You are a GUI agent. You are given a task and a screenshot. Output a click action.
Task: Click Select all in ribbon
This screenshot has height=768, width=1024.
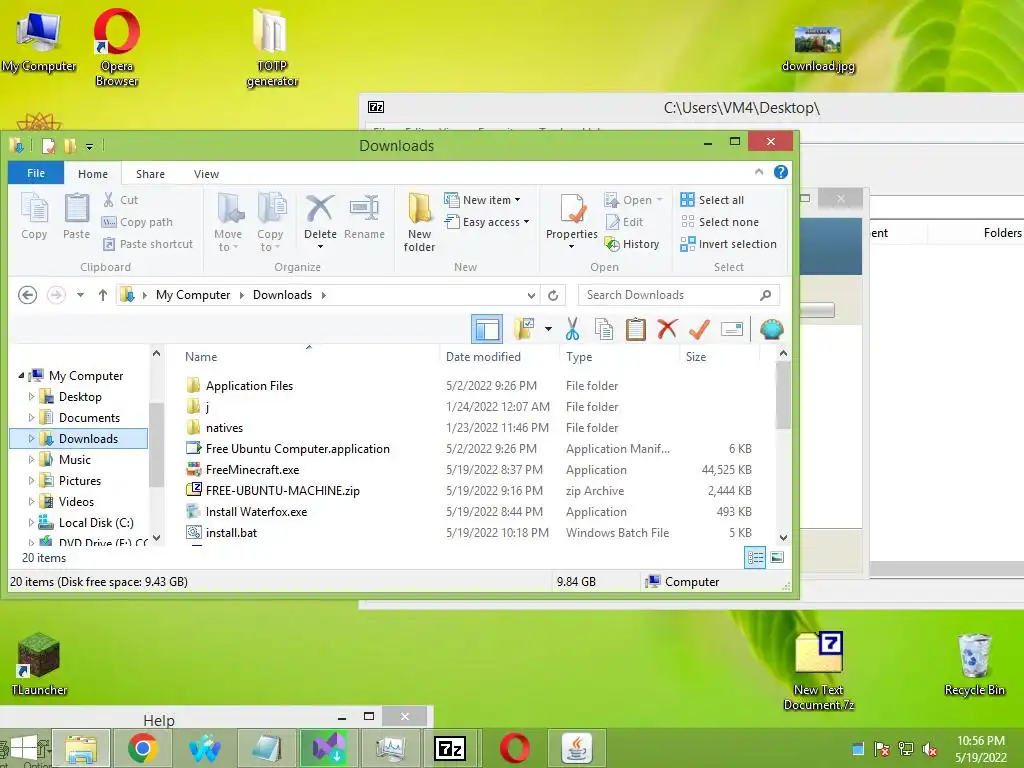click(x=712, y=200)
